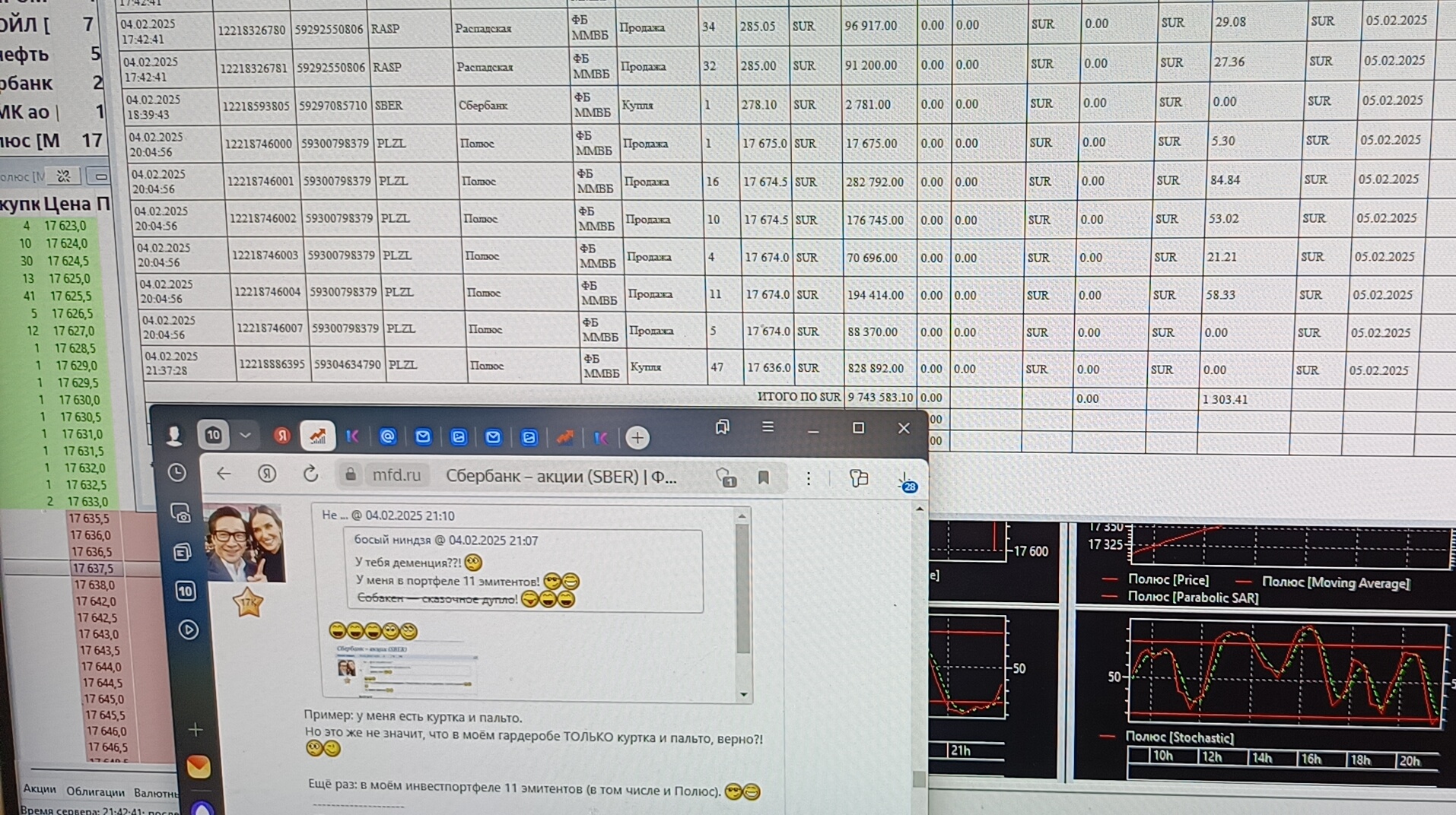Open the mail icon in sidebar
The height and width of the screenshot is (815, 1456).
tap(199, 766)
